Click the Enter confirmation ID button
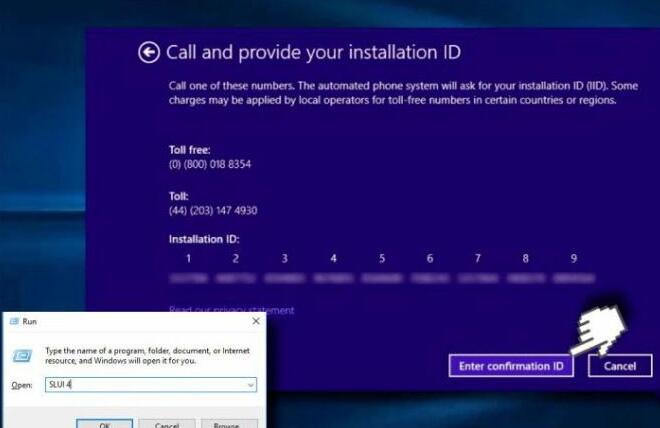Image resolution: width=660 pixels, height=428 pixels. [x=511, y=366]
